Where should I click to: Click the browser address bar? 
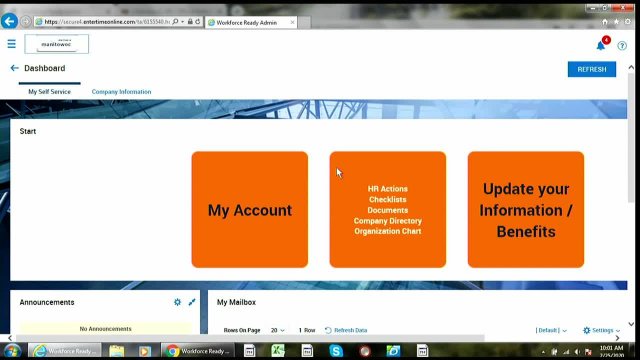tap(106, 22)
